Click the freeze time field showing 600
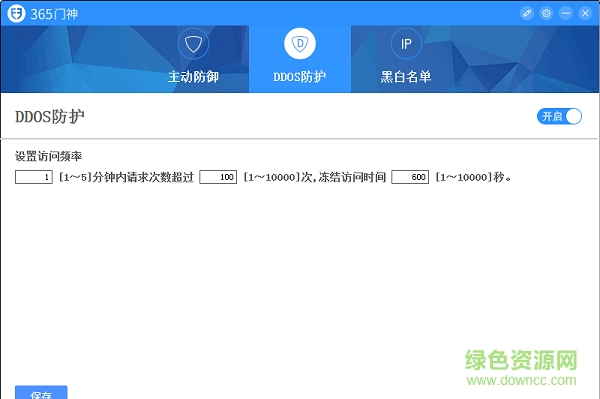This screenshot has height=399, width=600. coord(410,177)
